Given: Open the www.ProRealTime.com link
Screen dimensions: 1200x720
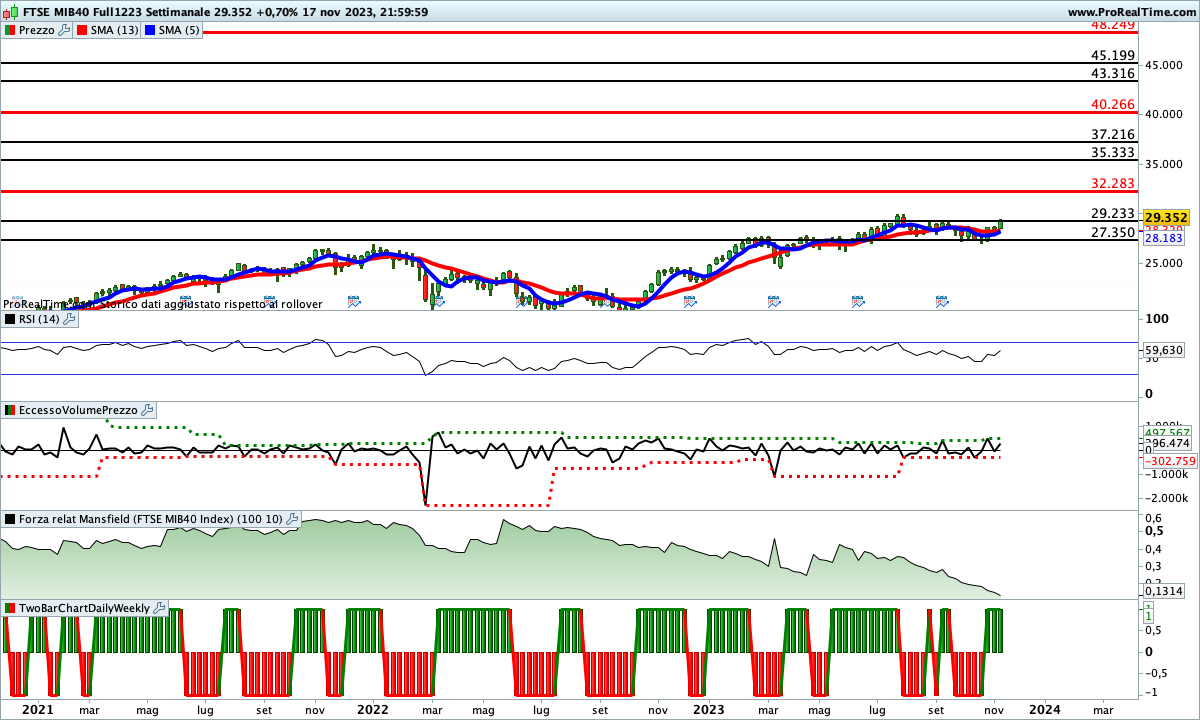Looking at the screenshot, I should point(1130,12).
